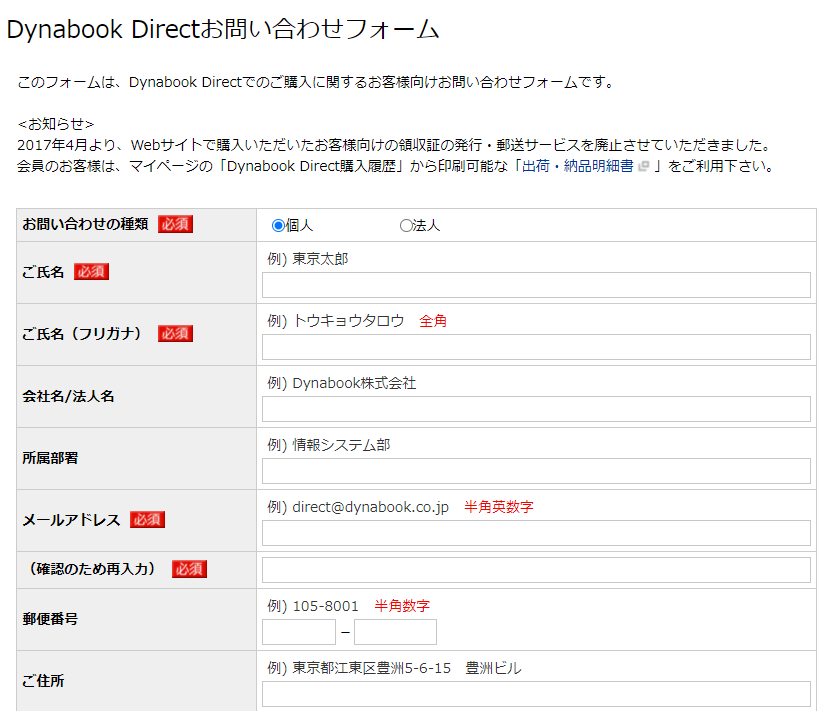Viewport: 839px width, 711px height.
Task: Click the external link icon after 納品明細書
Action: tap(644, 166)
